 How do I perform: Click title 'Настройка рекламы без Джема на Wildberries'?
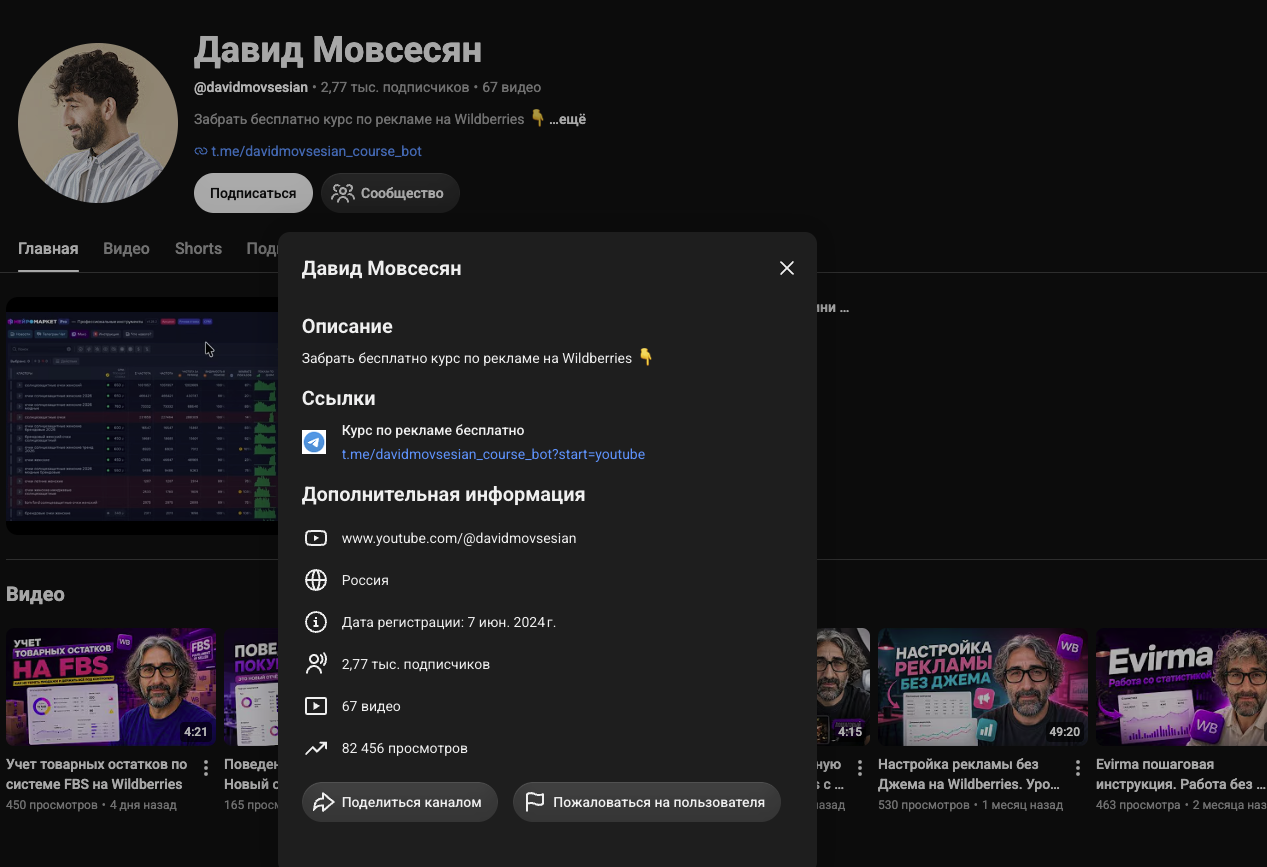(x=969, y=774)
